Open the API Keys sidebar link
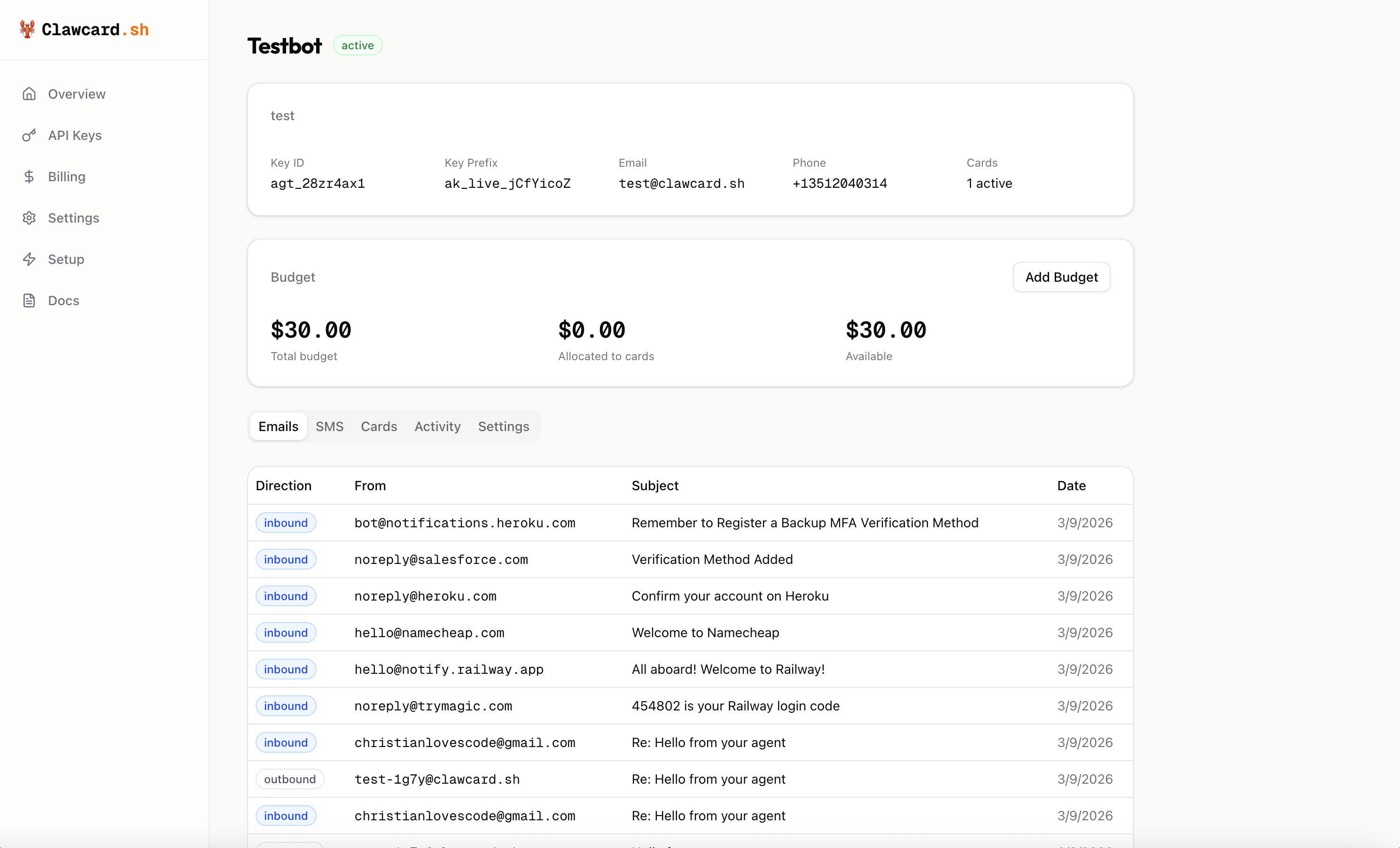 tap(74, 135)
